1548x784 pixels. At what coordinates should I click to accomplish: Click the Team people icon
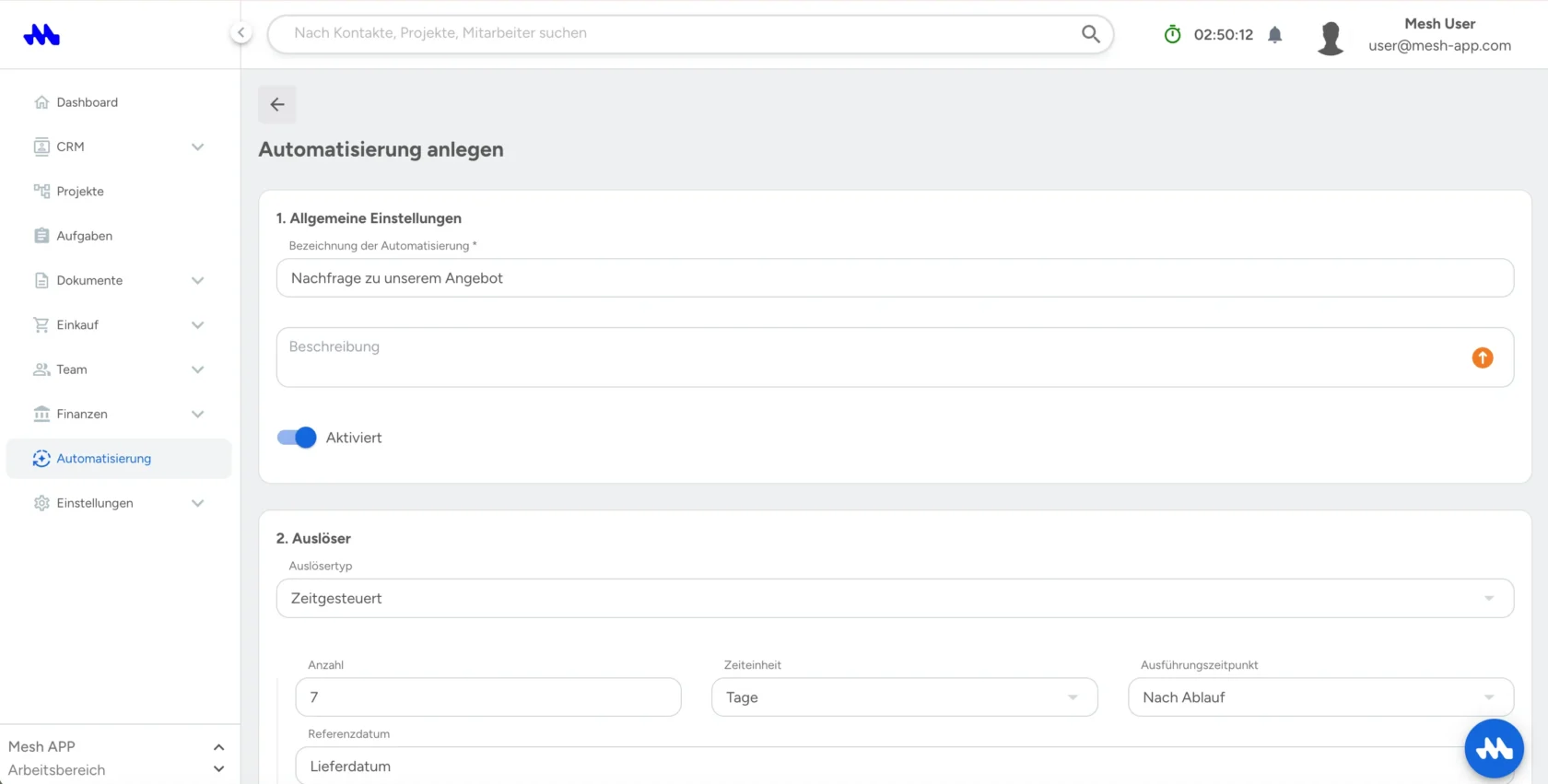(x=41, y=369)
